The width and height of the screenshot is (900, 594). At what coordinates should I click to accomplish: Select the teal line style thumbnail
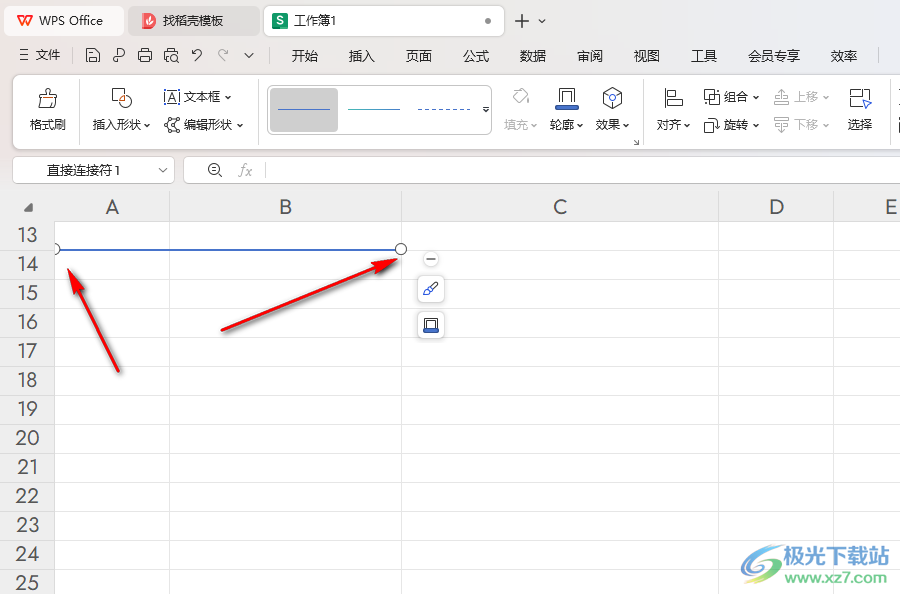coord(374,110)
